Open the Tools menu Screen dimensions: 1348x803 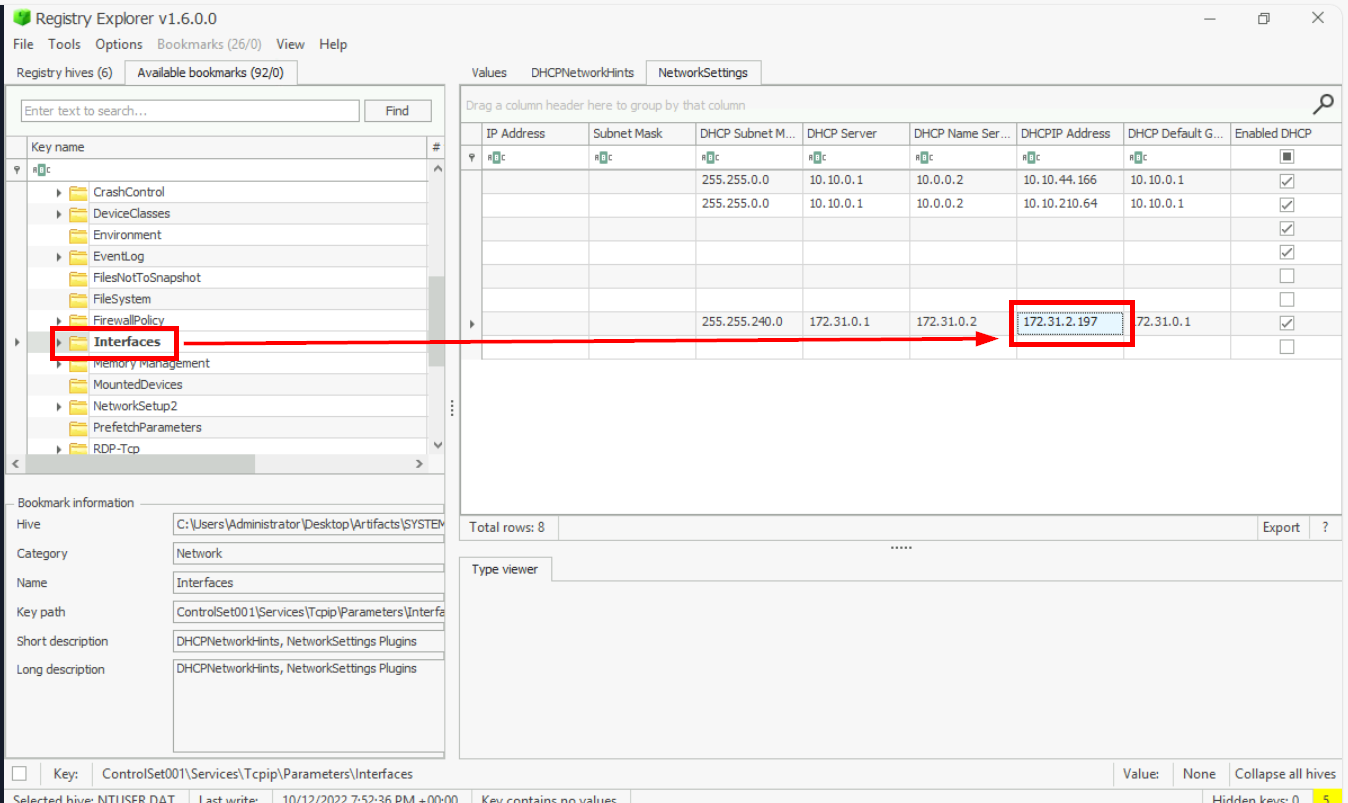click(x=64, y=44)
